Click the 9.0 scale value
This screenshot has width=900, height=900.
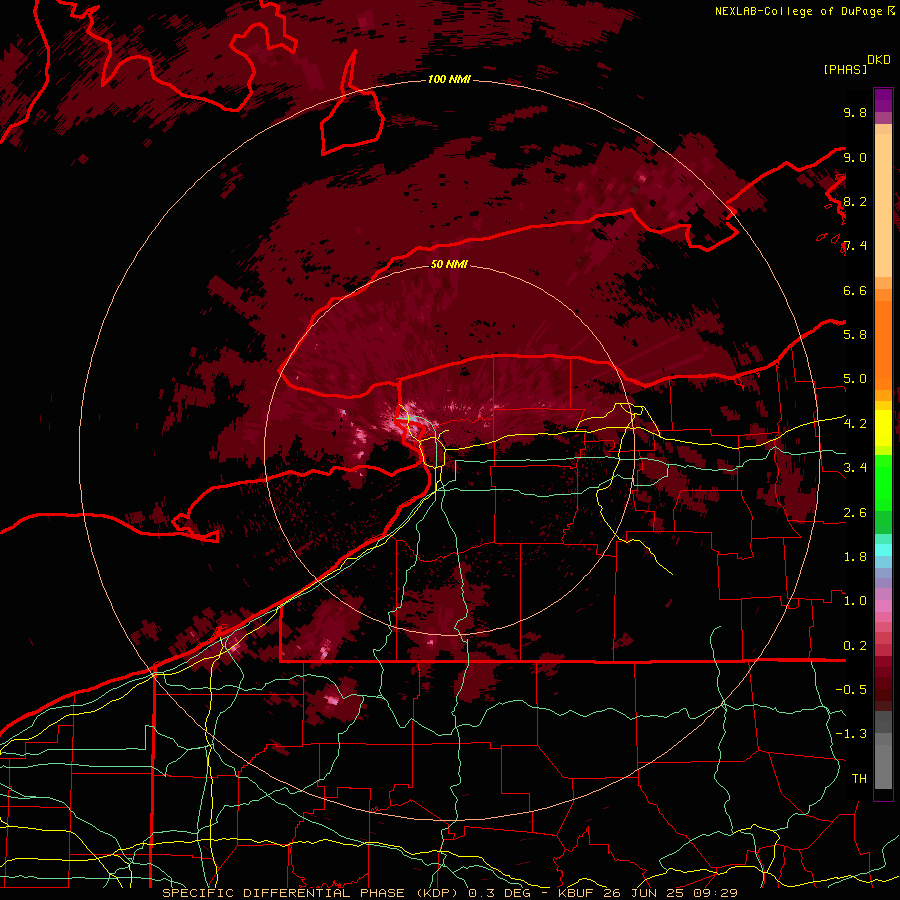pos(855,157)
